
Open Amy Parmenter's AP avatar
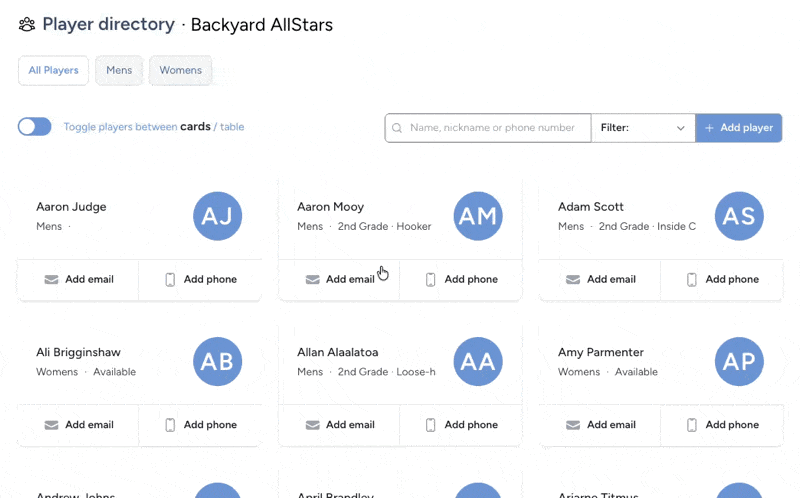pyautogui.click(x=739, y=361)
